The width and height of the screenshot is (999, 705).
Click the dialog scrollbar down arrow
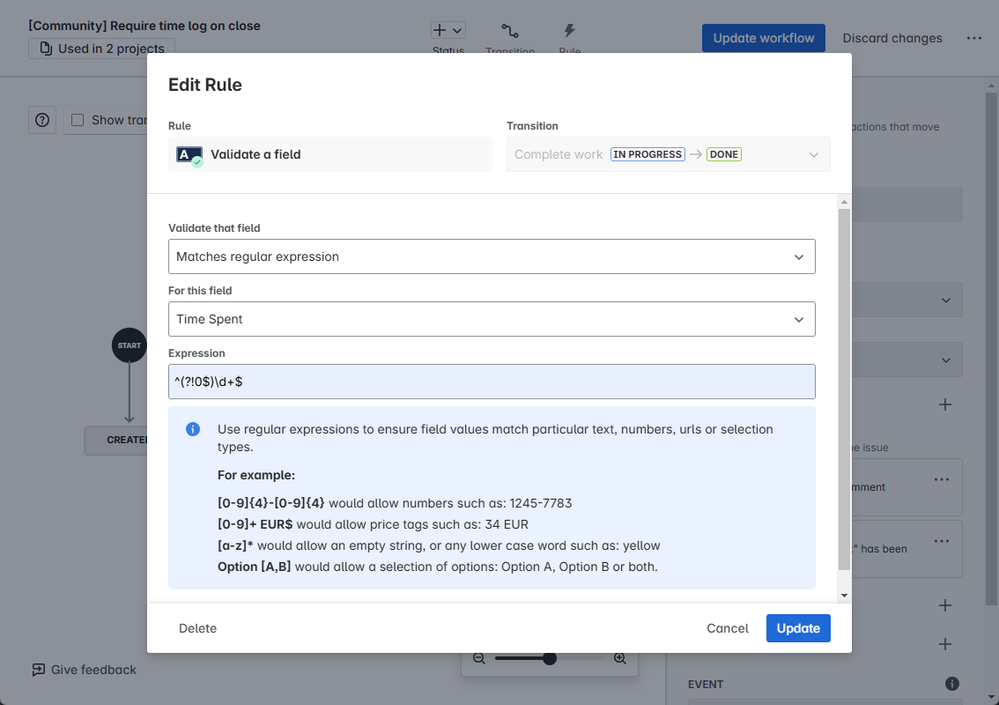(844, 595)
